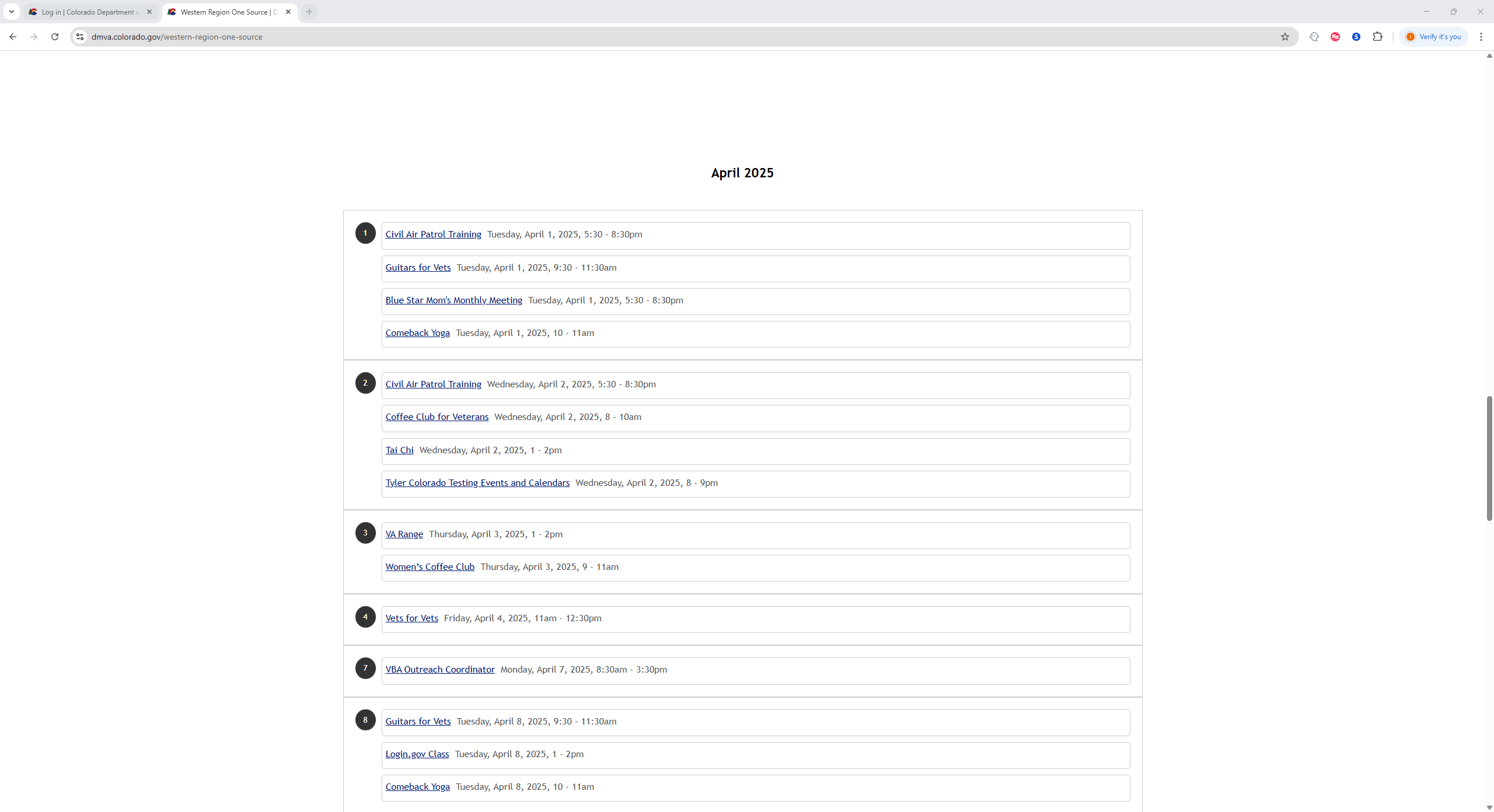Image resolution: width=1494 pixels, height=812 pixels.
Task: Click the day 4 circle badge
Action: coord(365,617)
